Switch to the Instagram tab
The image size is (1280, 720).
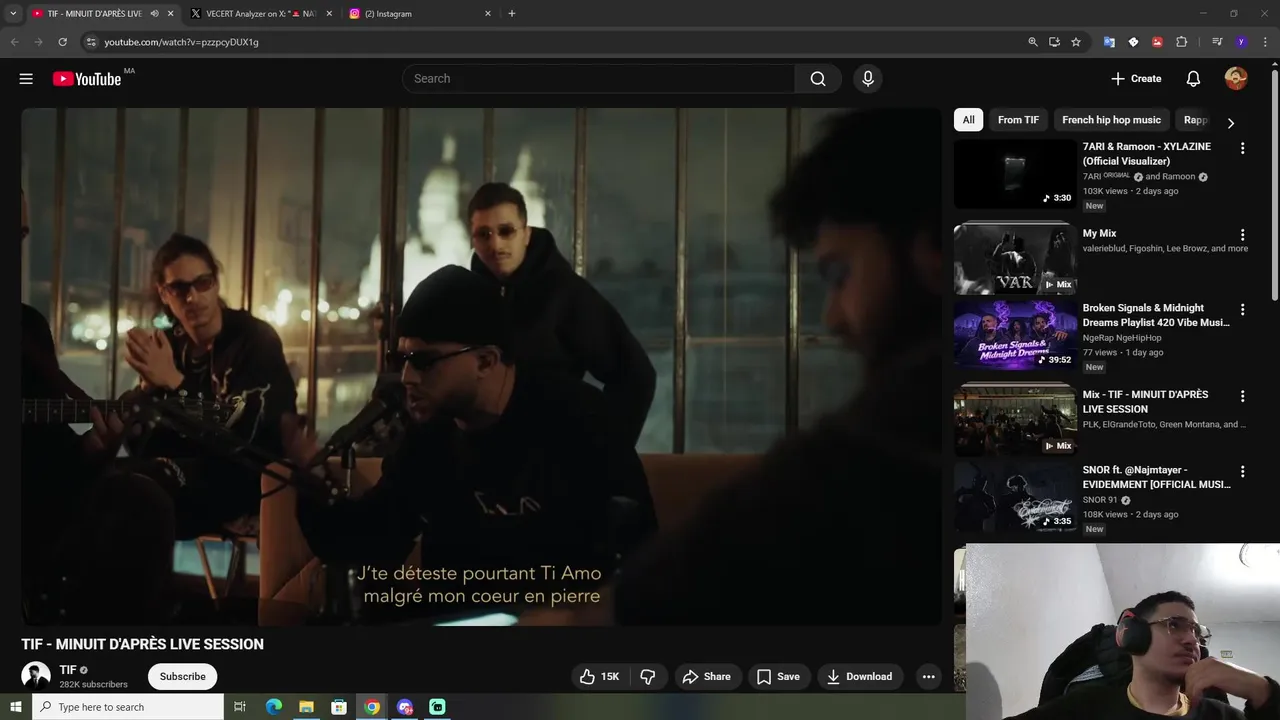[420, 14]
